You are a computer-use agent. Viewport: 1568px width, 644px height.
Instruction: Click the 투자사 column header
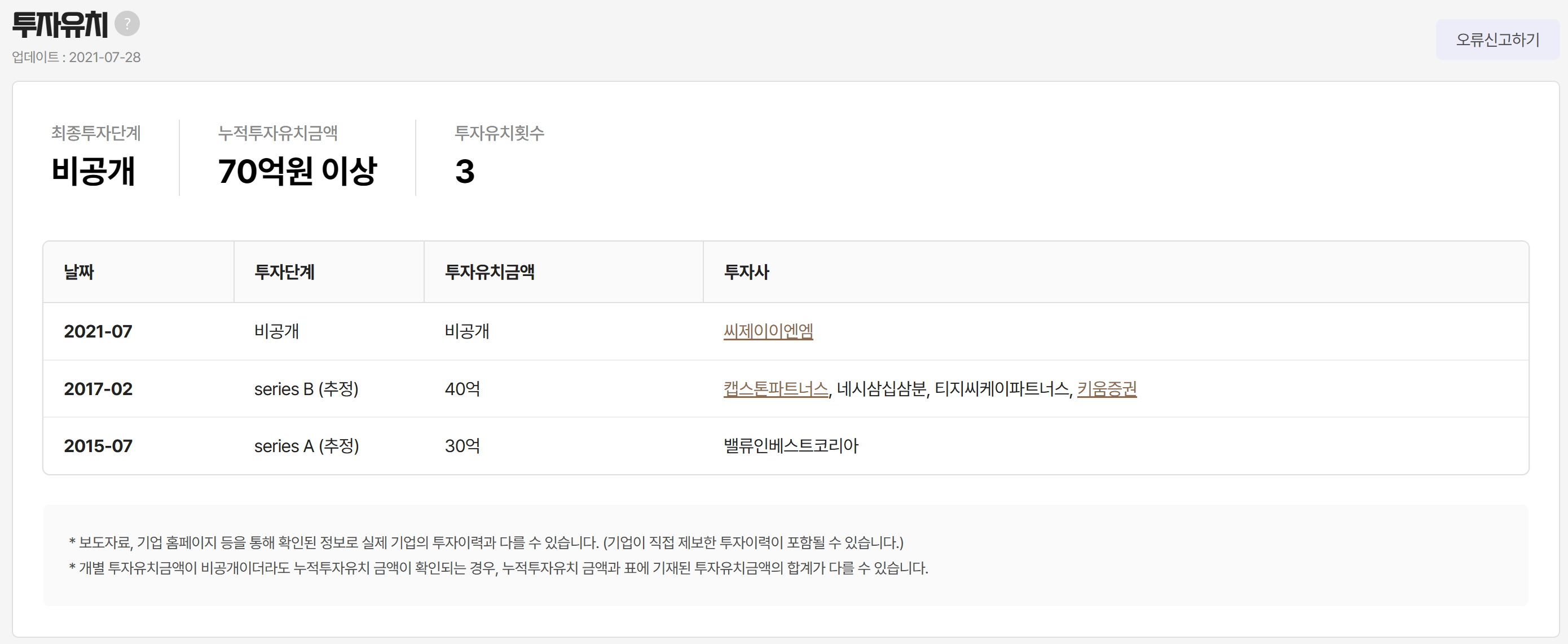[746, 271]
